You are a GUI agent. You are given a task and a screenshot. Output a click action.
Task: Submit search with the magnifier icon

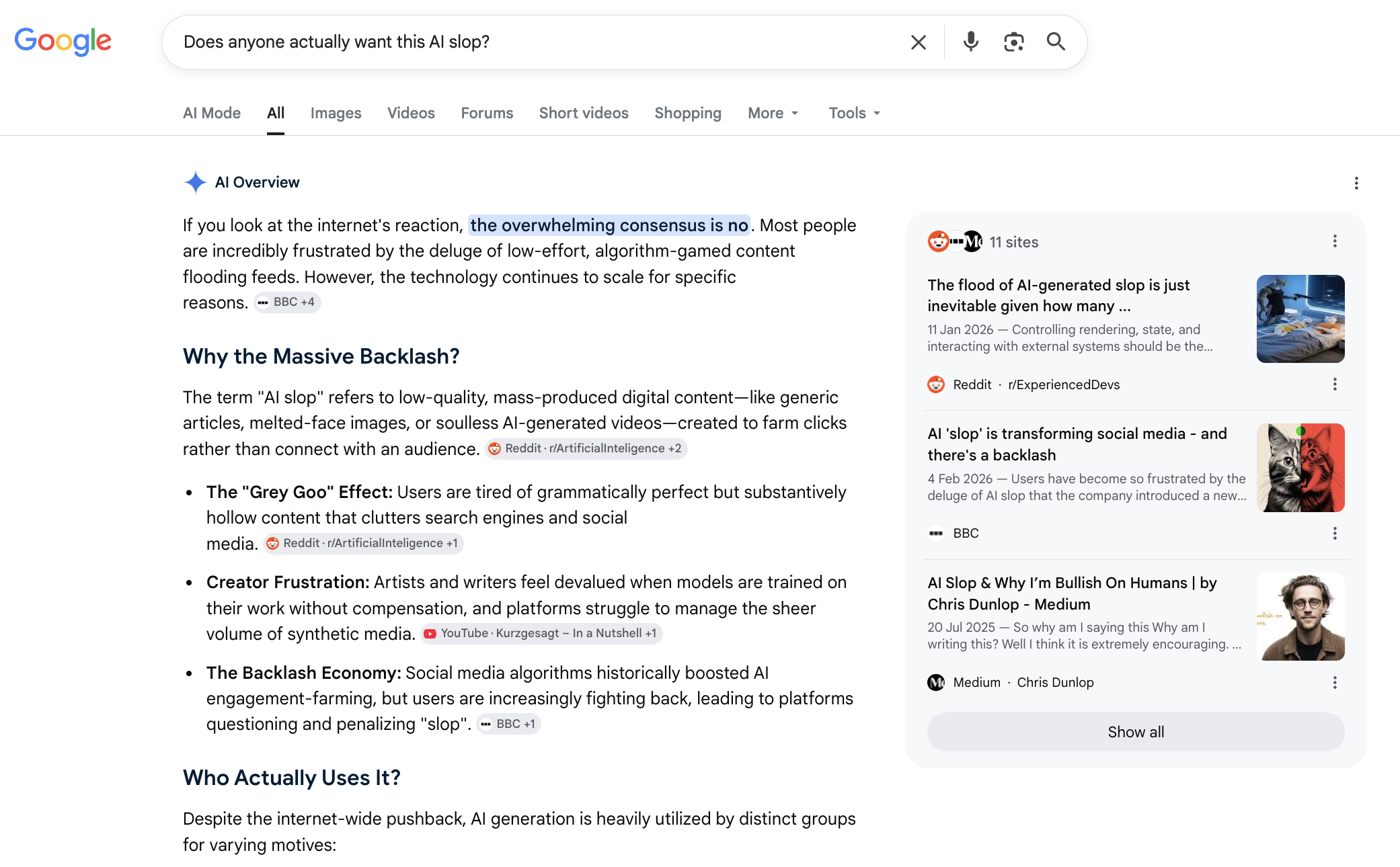(x=1056, y=42)
